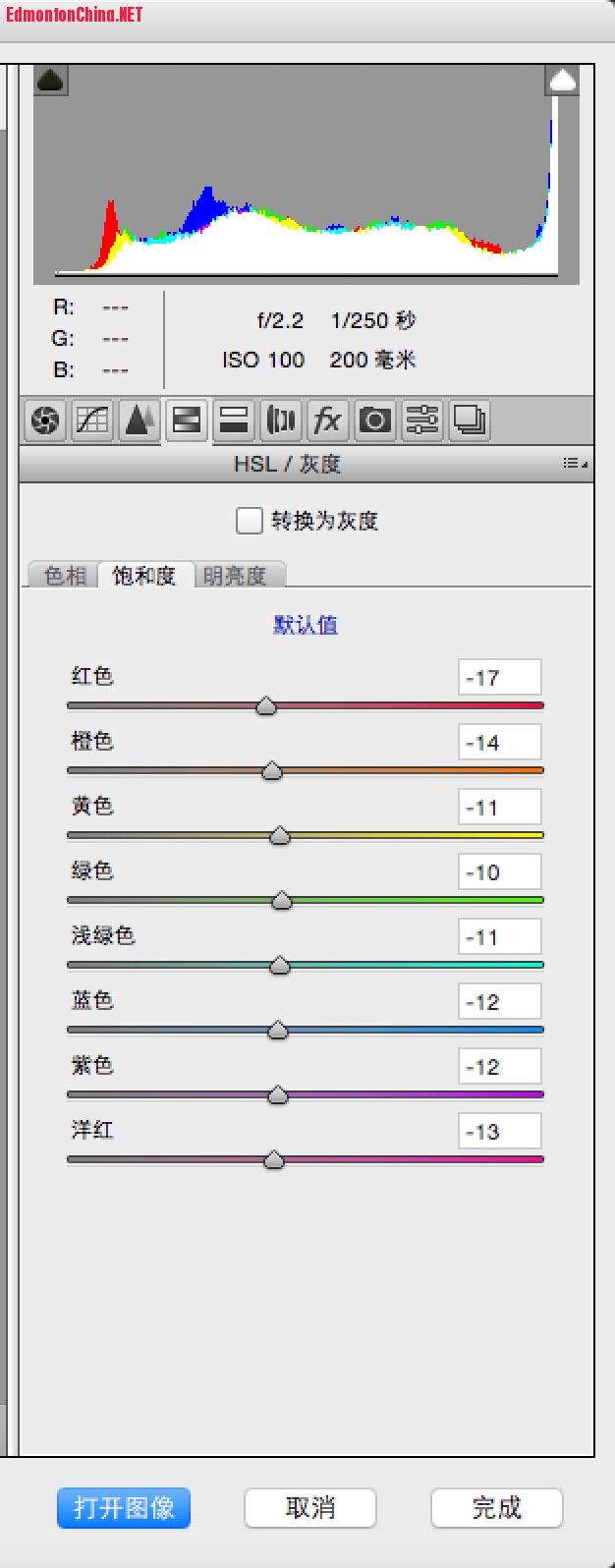The width and height of the screenshot is (615, 1568).
Task: Click the 橙色 value input field
Action: (499, 743)
